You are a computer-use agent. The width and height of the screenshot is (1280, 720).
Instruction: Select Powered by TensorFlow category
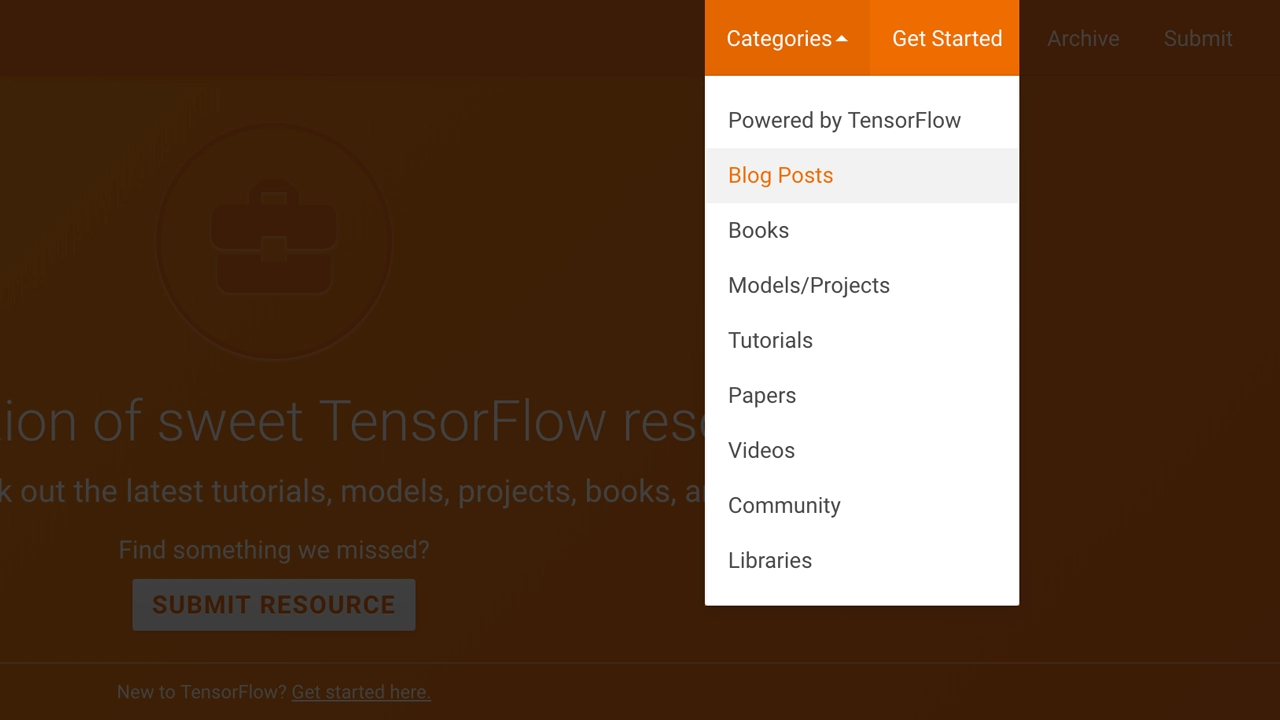tap(844, 120)
